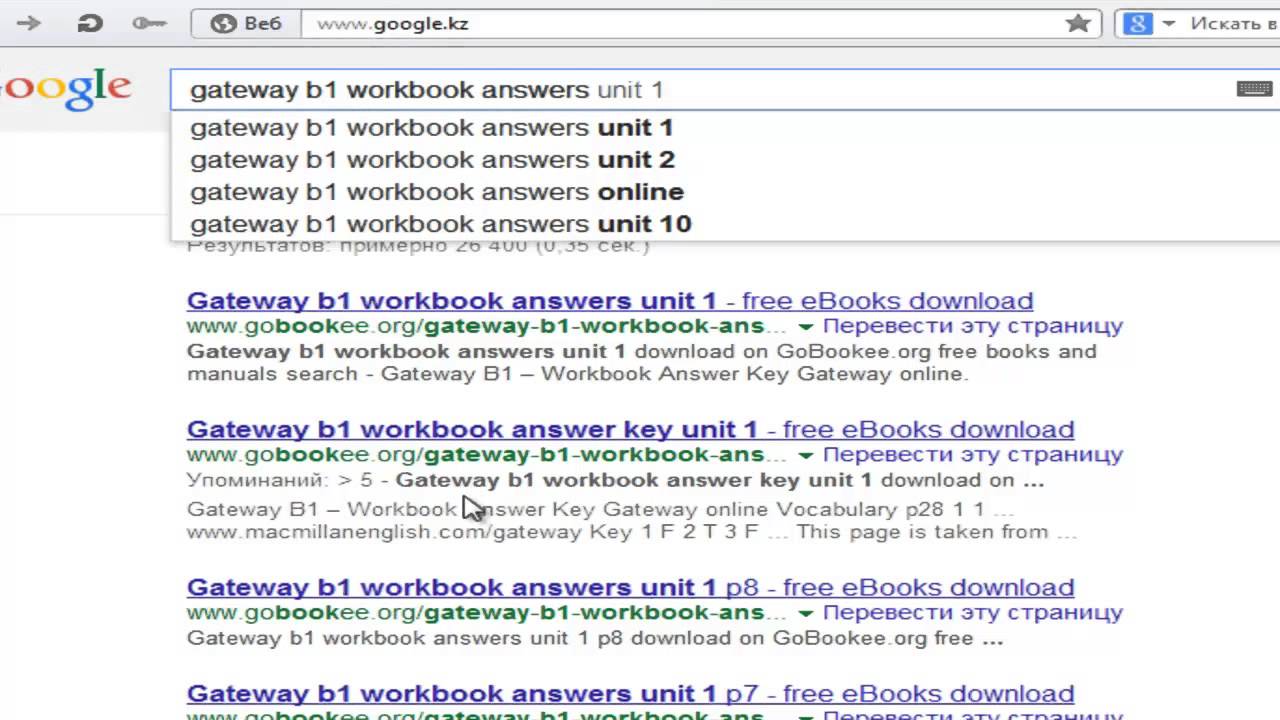Screen dimensions: 1280x720
Task: Click green gobookee URL of first result
Action: [x=489, y=326]
